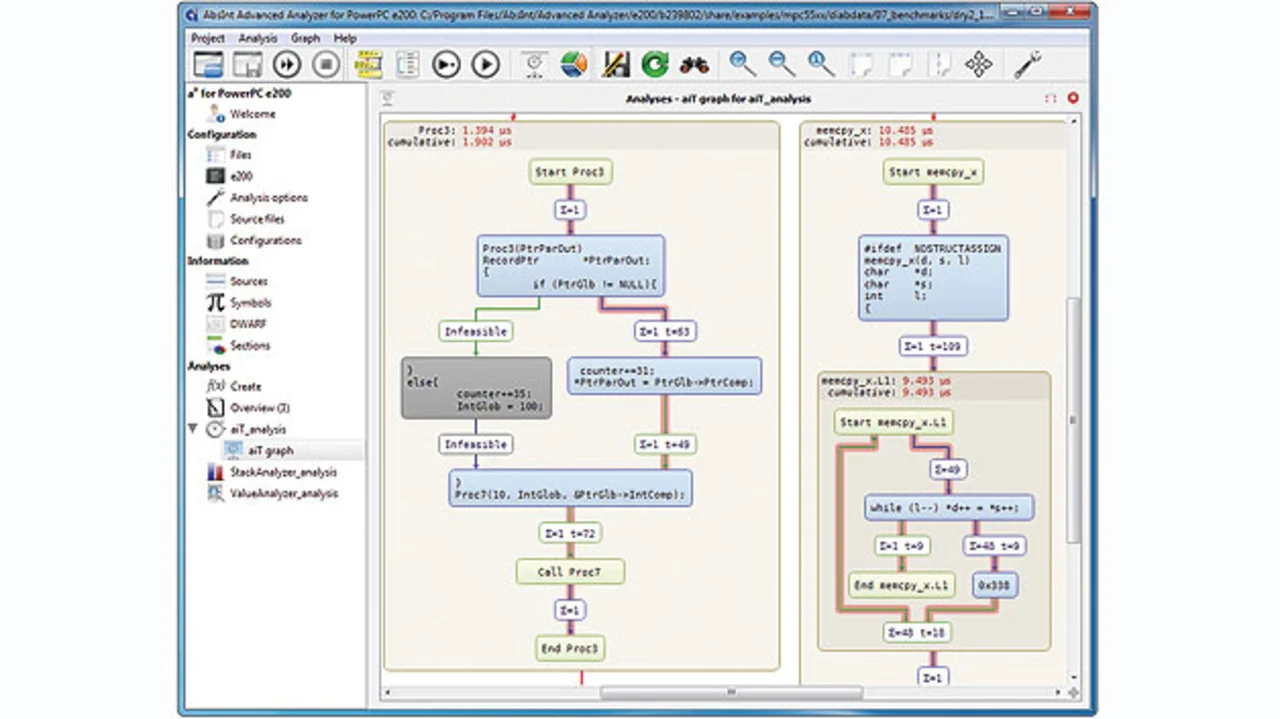Click the wrench settings toolbar icon
The image size is (1280, 719).
point(1027,65)
